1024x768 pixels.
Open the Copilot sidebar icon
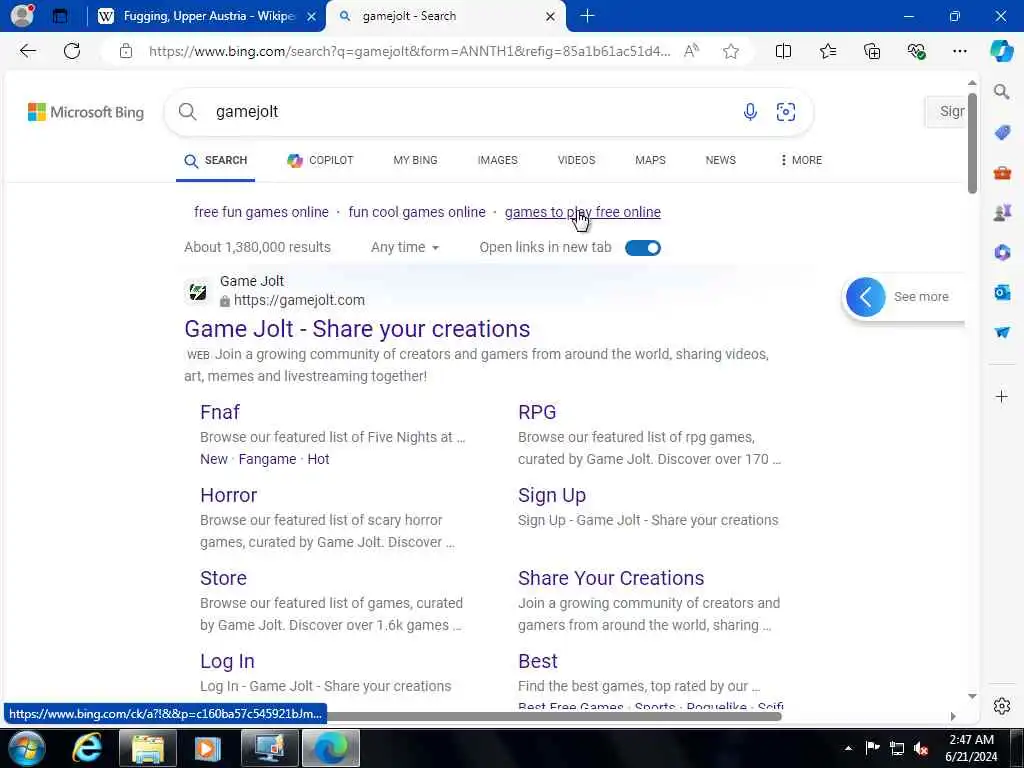click(1001, 51)
